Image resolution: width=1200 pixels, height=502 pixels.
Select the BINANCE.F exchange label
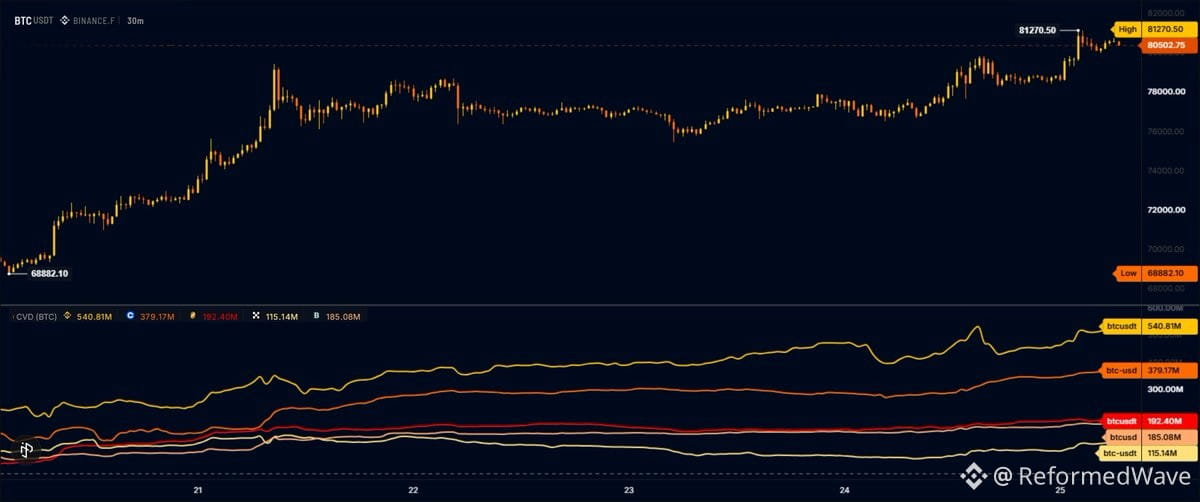(96, 19)
